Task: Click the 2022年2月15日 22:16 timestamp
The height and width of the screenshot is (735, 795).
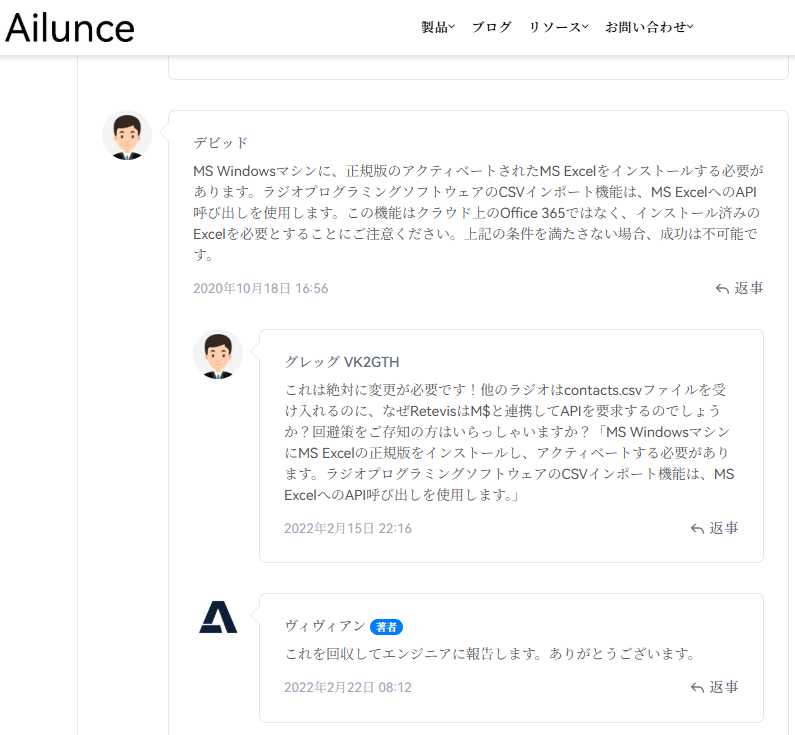Action: (x=347, y=528)
